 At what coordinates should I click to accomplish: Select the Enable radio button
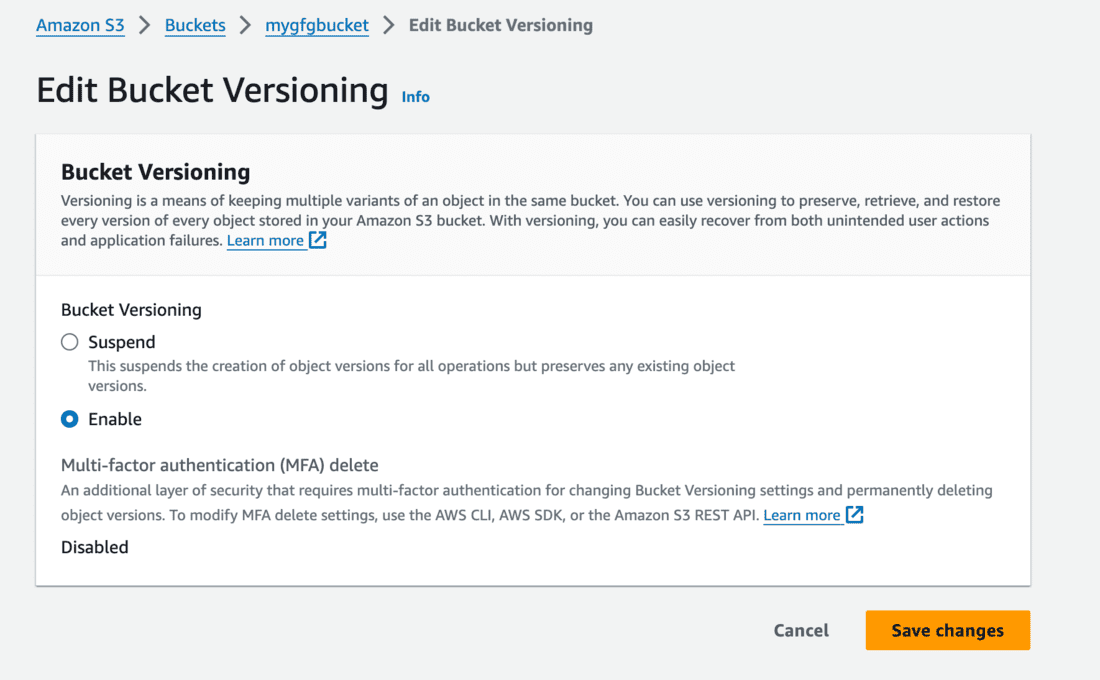click(70, 419)
